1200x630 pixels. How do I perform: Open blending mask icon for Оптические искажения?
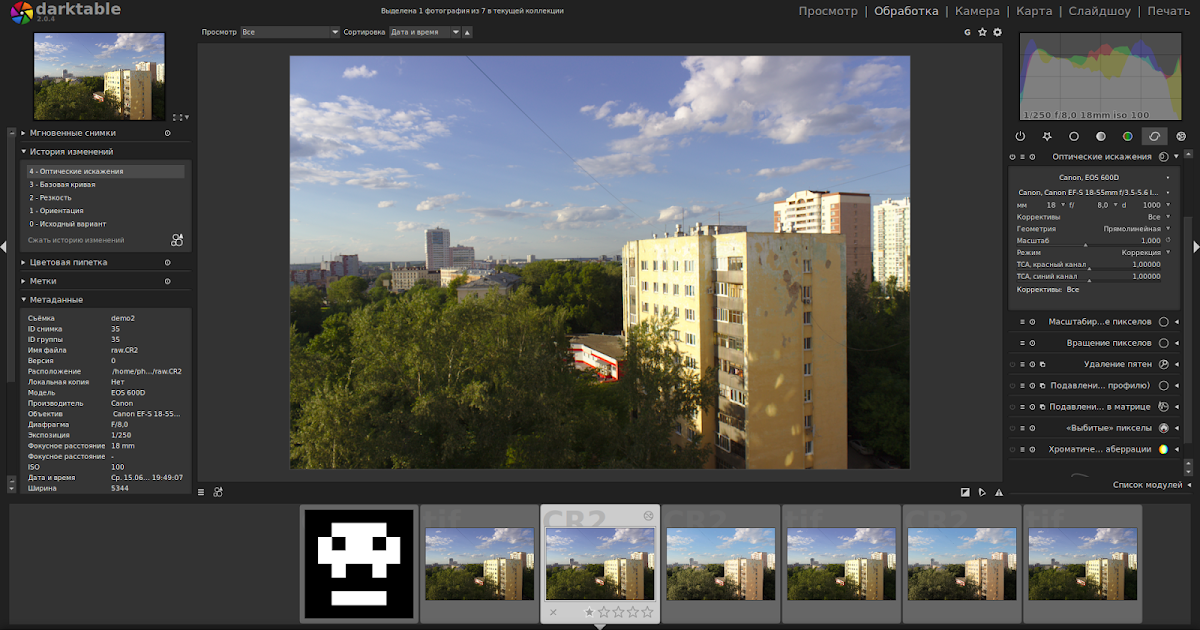pos(1164,157)
